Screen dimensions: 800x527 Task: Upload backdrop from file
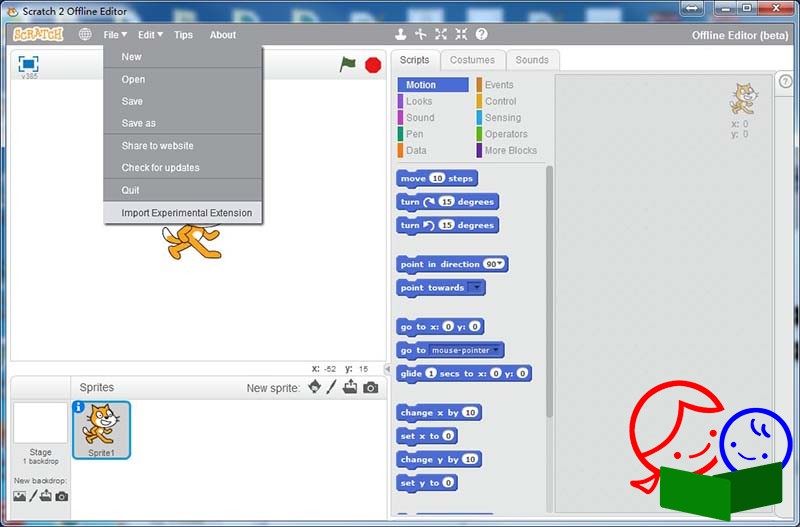[46, 495]
